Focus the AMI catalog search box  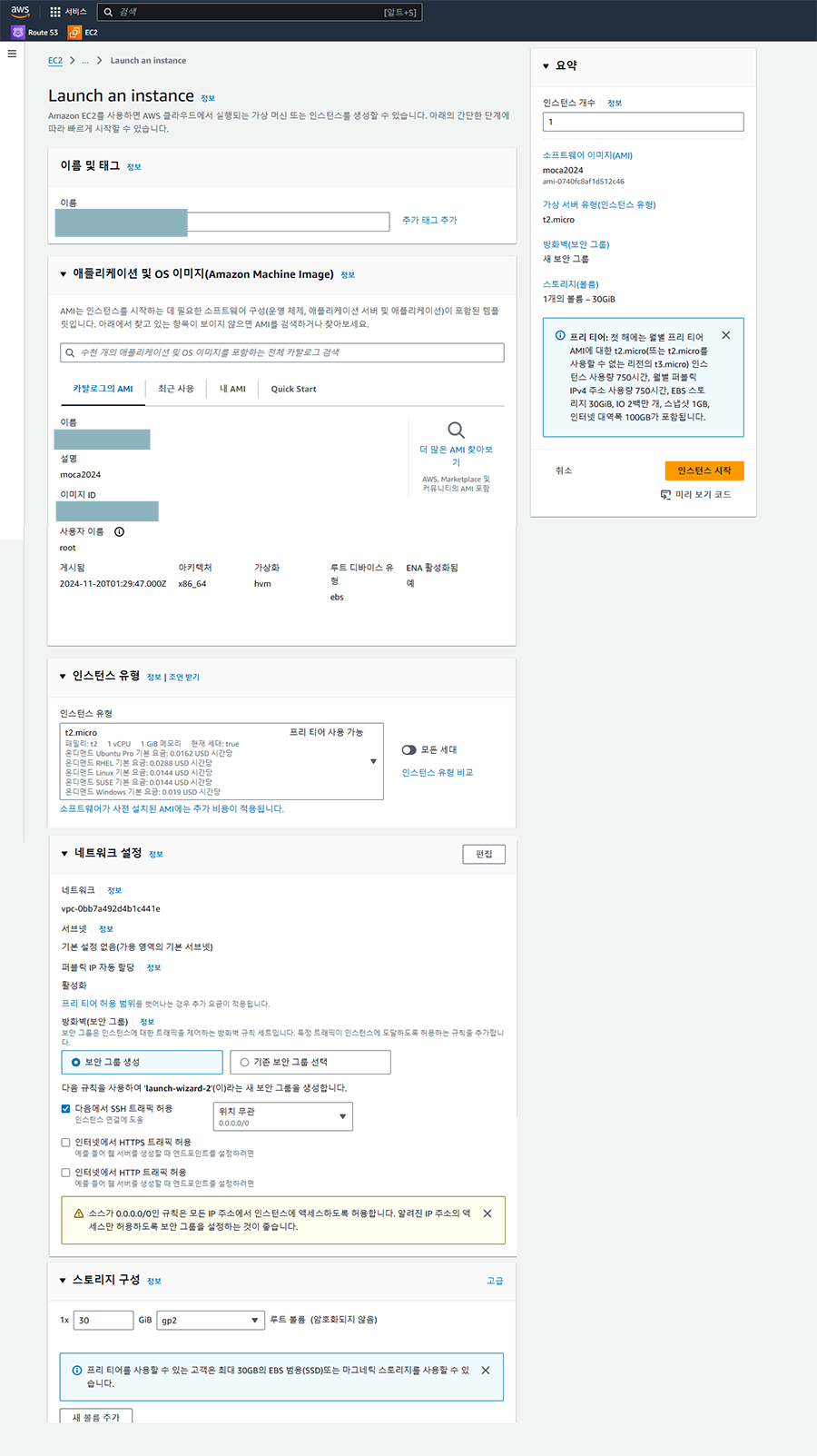(282, 352)
